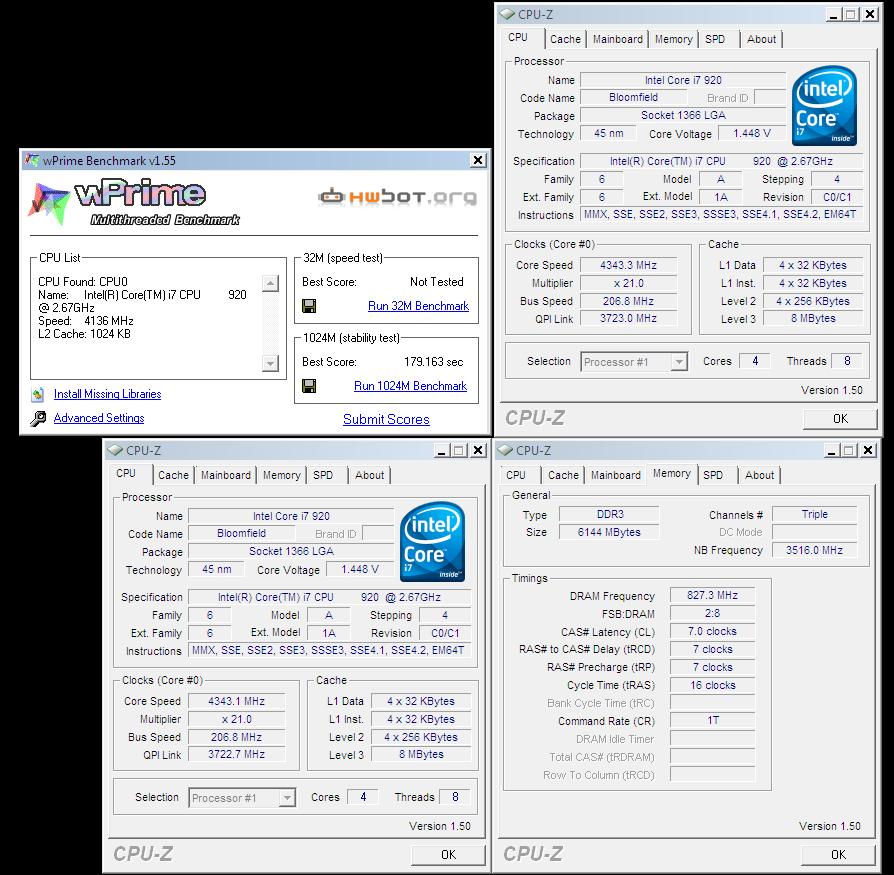
Task: Click the title bar icon of the top-right CPU-Z window
Action: point(507,14)
